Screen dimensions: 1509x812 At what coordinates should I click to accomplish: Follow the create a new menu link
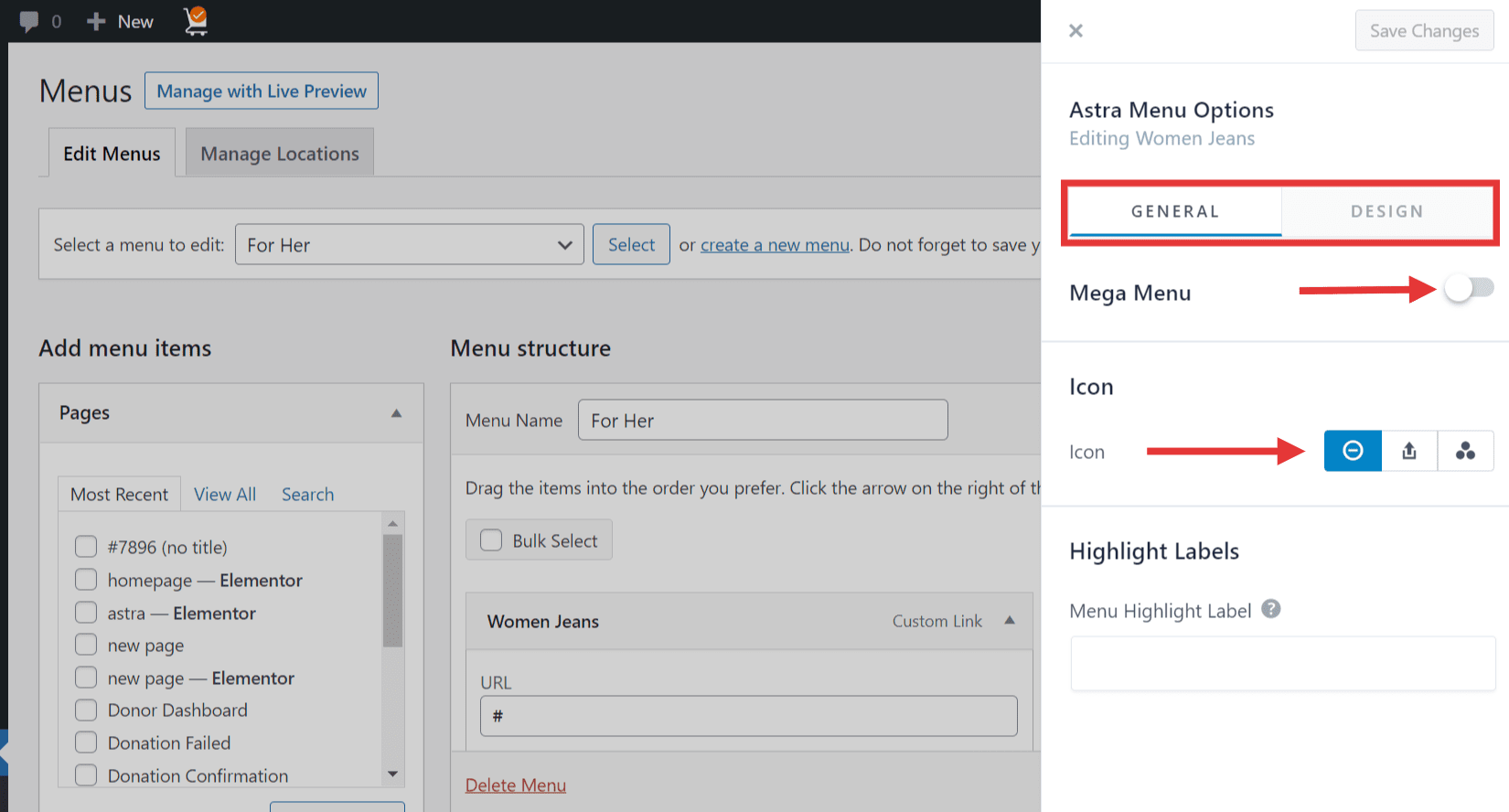775,245
